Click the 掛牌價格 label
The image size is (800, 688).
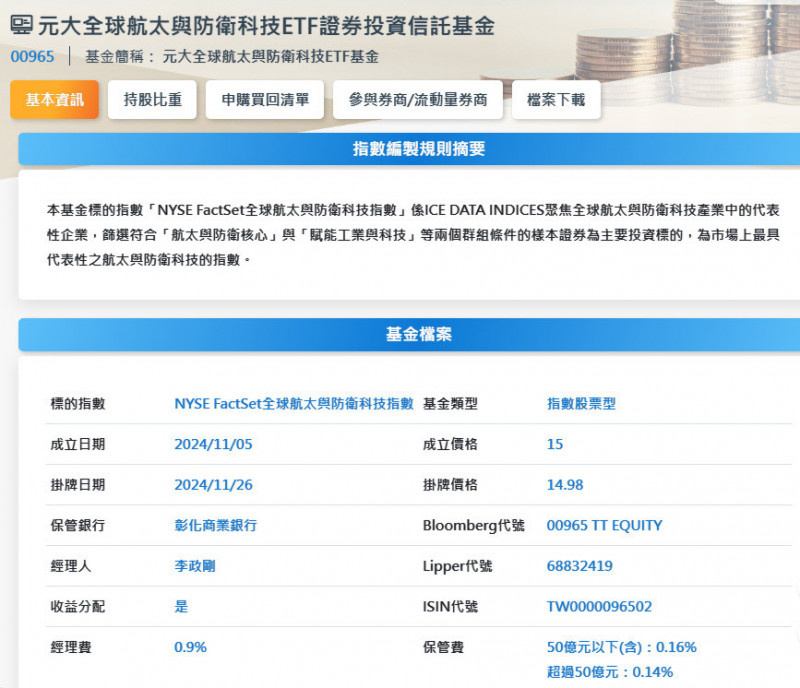click(x=450, y=485)
